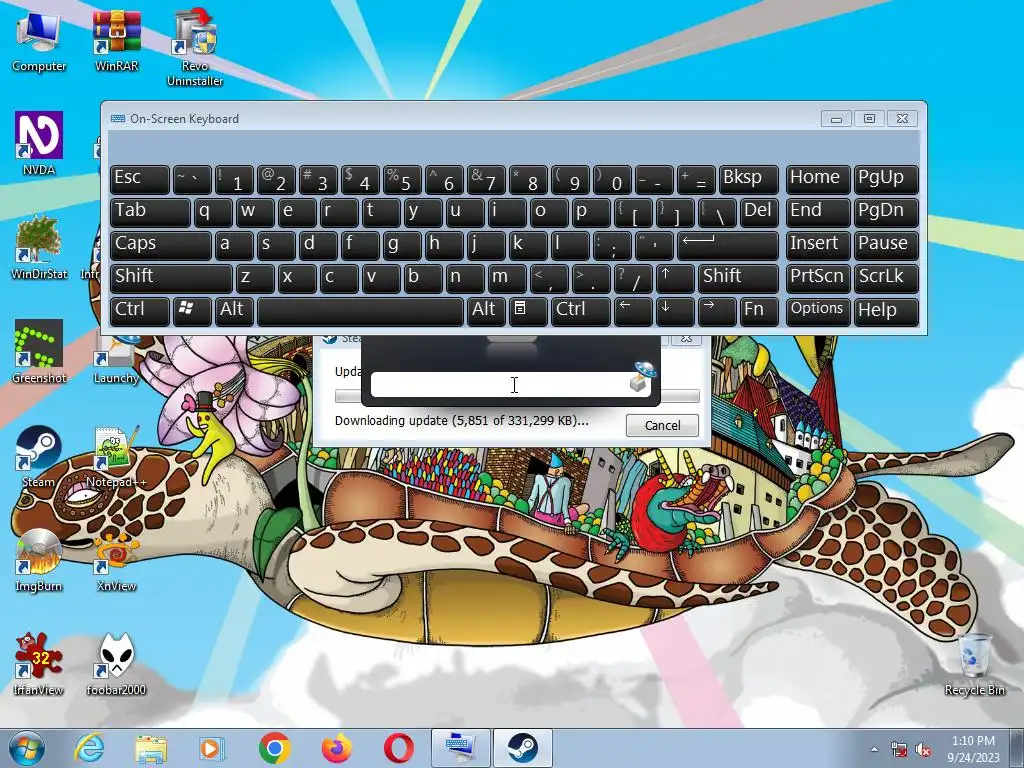
Task: Click the Bksp key
Action: click(x=749, y=179)
